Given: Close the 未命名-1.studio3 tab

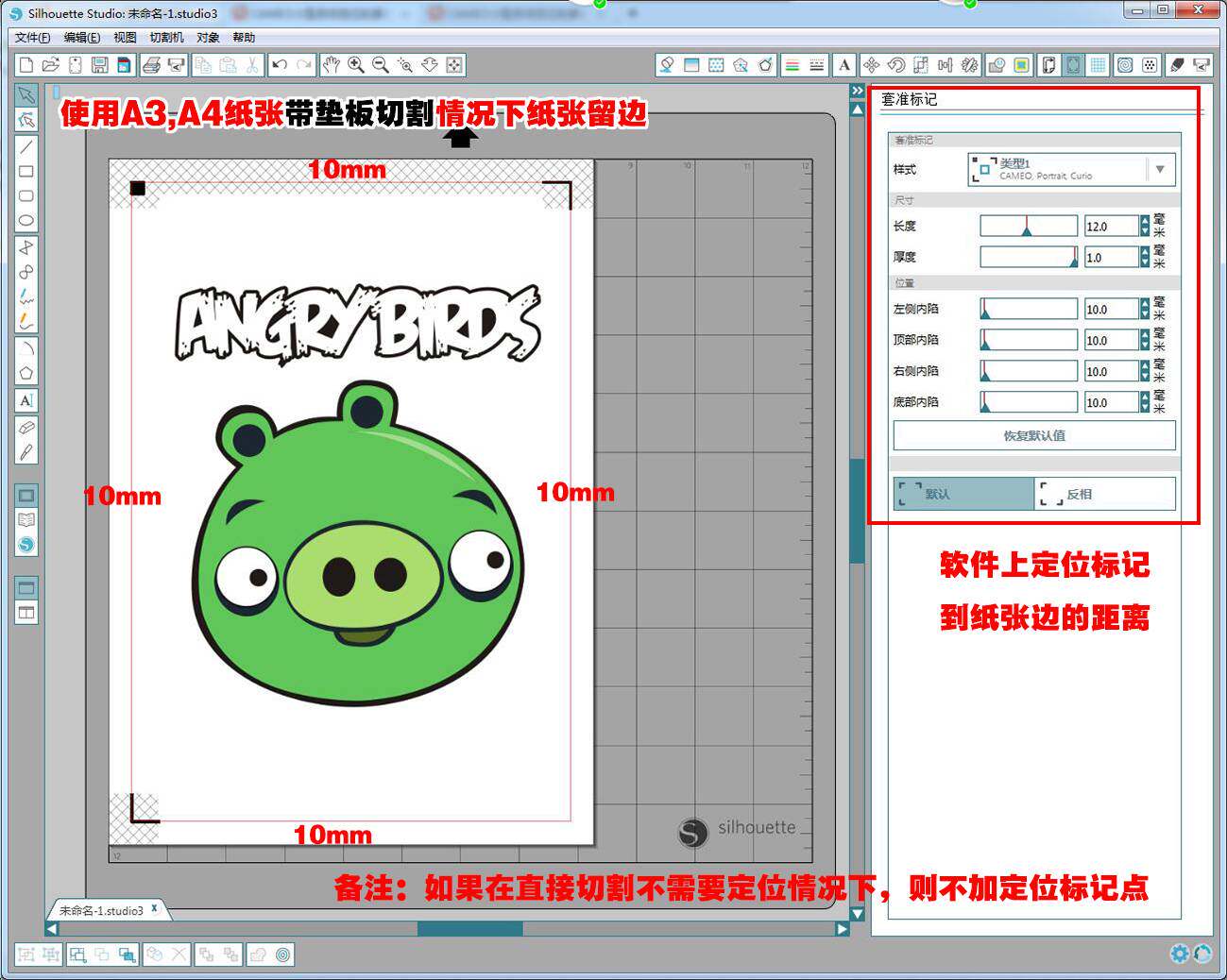Looking at the screenshot, I should (x=155, y=909).
